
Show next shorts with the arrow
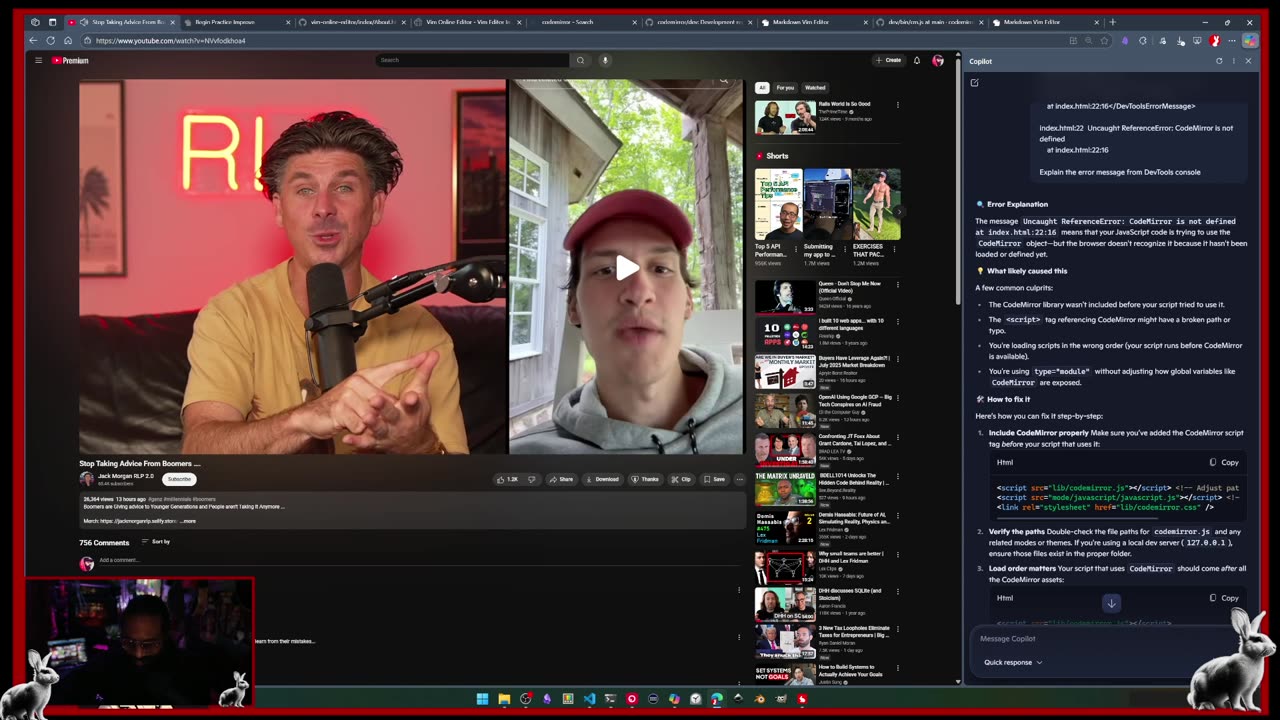click(898, 211)
